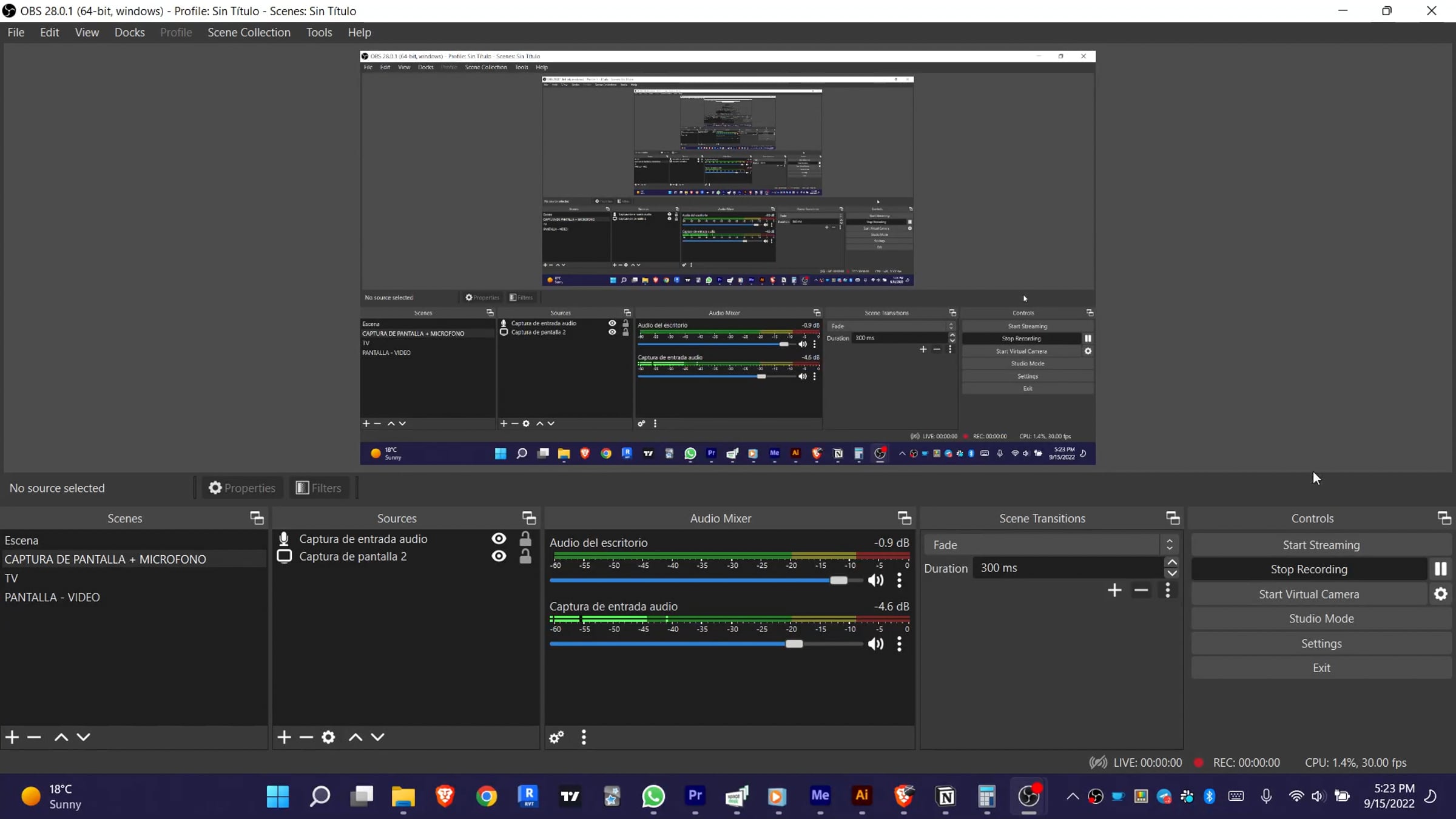This screenshot has width=1456, height=819.
Task: Unlock Captura de entrada audio source
Action: 525,539
